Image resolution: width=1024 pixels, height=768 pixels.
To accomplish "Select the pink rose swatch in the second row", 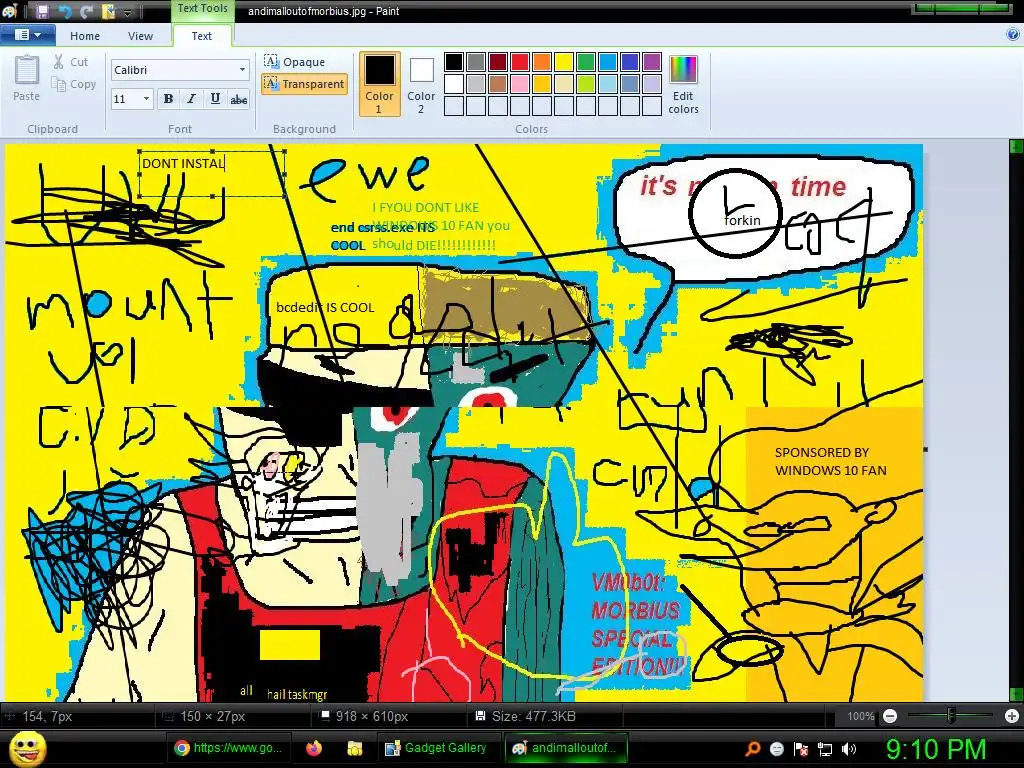I will tap(520, 84).
